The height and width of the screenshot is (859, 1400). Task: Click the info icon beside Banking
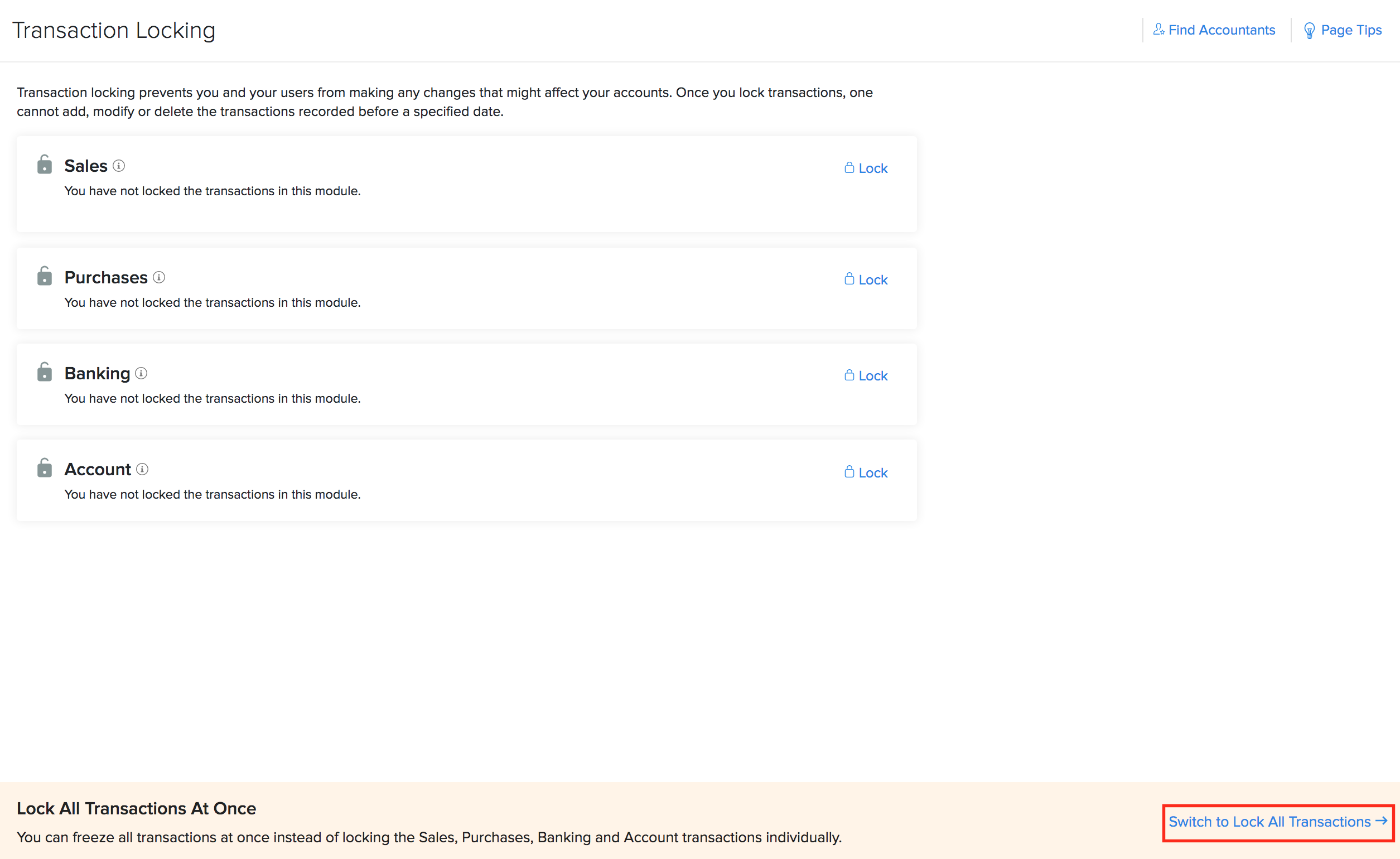(142, 373)
